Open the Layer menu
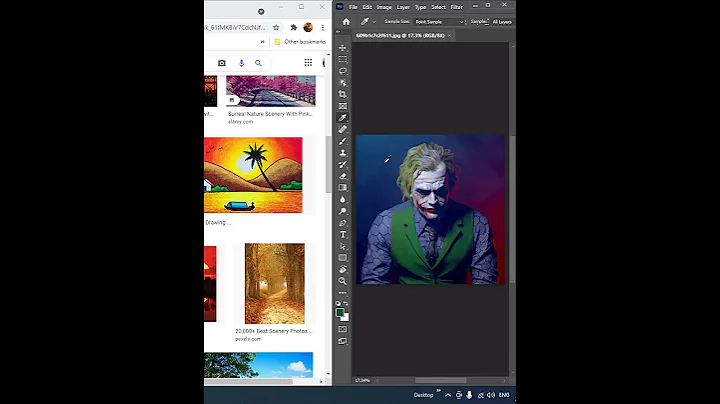 coord(403,7)
